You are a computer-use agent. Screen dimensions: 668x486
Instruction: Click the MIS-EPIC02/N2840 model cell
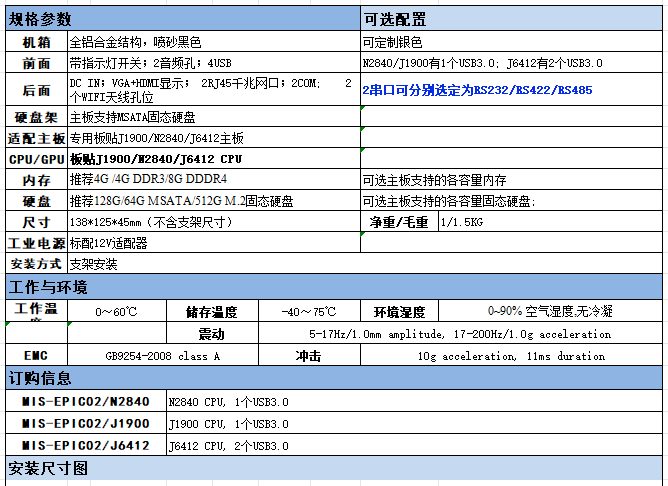[x=86, y=401]
